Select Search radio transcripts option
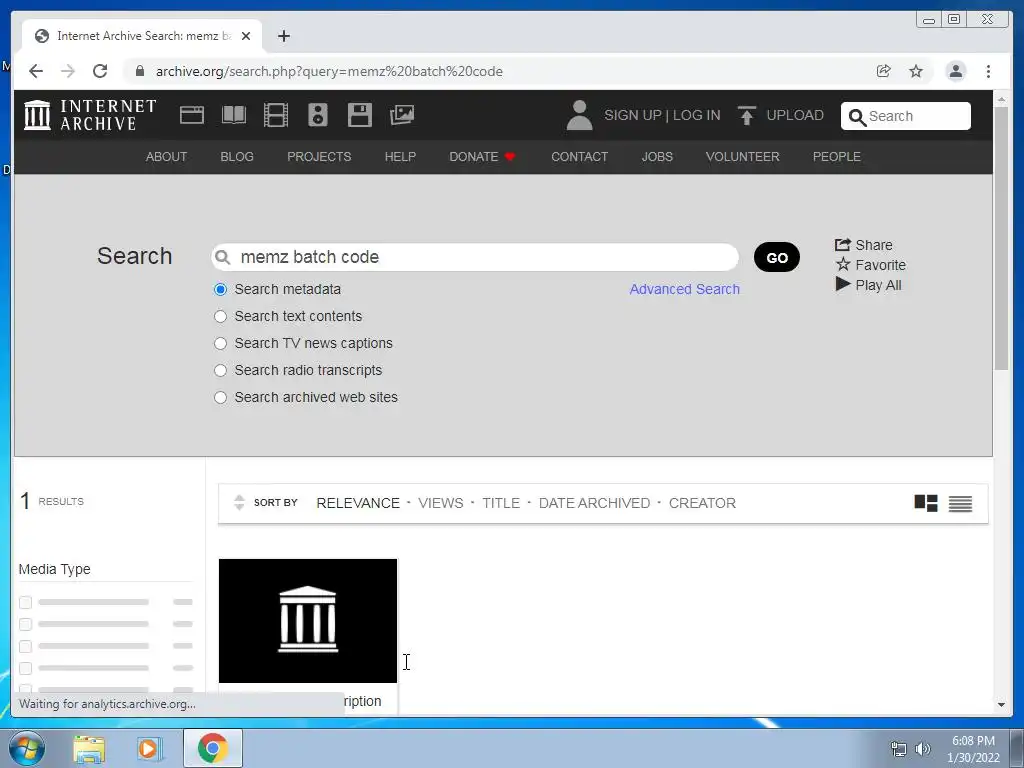The height and width of the screenshot is (768, 1024). coord(221,370)
